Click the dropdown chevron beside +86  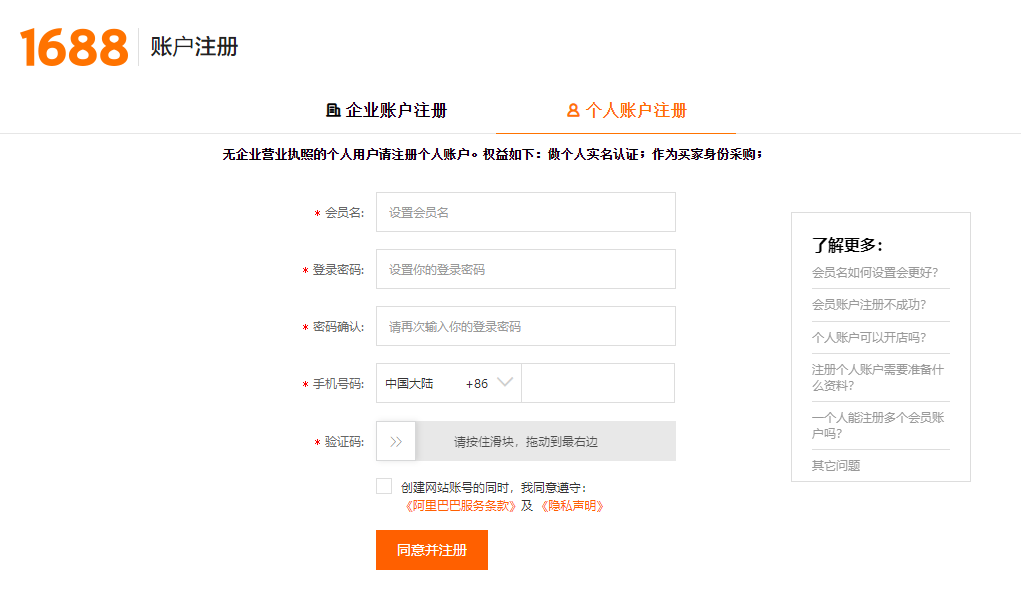point(505,382)
